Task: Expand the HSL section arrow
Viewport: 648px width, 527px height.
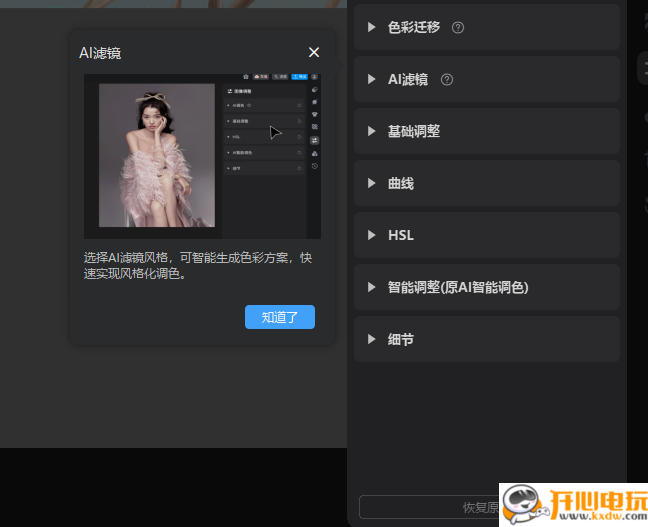Action: (x=372, y=235)
